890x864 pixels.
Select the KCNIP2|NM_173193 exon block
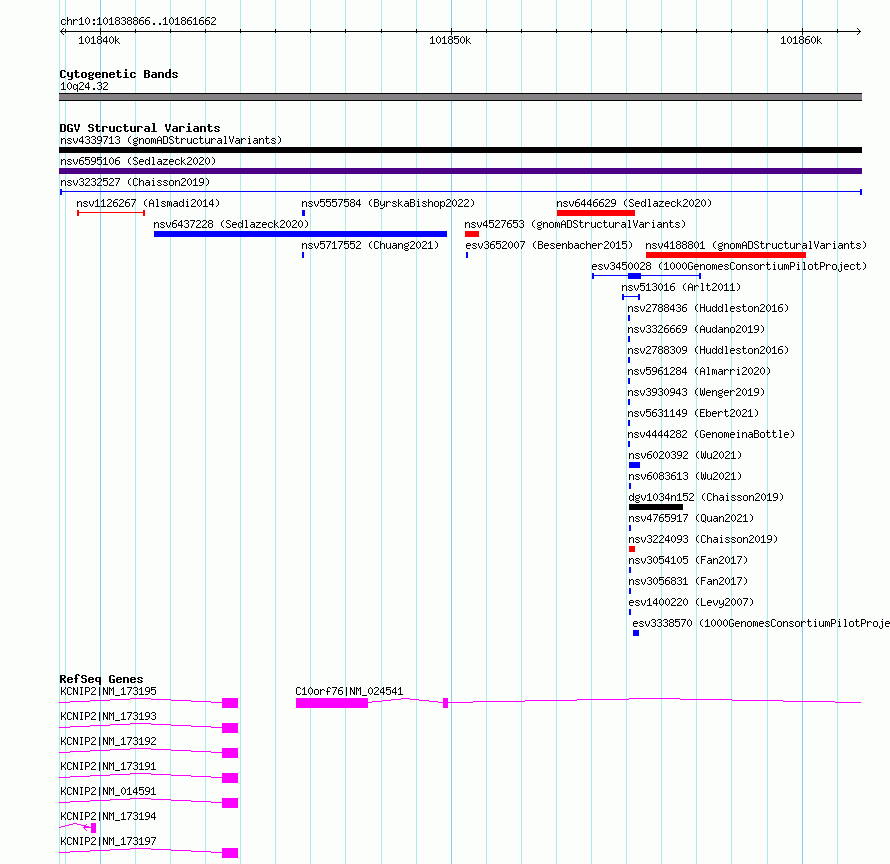tap(230, 728)
